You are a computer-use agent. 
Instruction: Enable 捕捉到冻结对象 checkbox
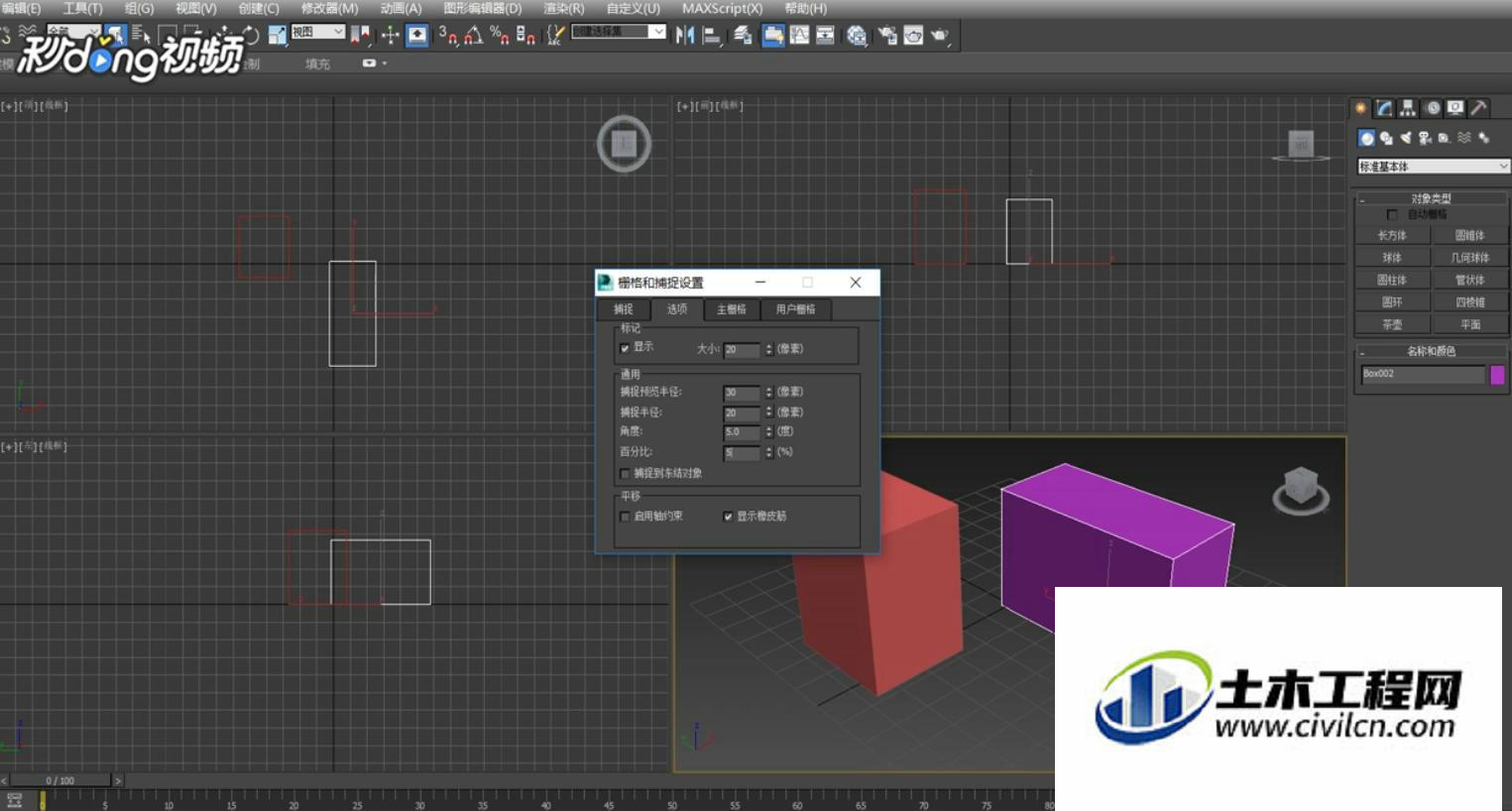(625, 474)
